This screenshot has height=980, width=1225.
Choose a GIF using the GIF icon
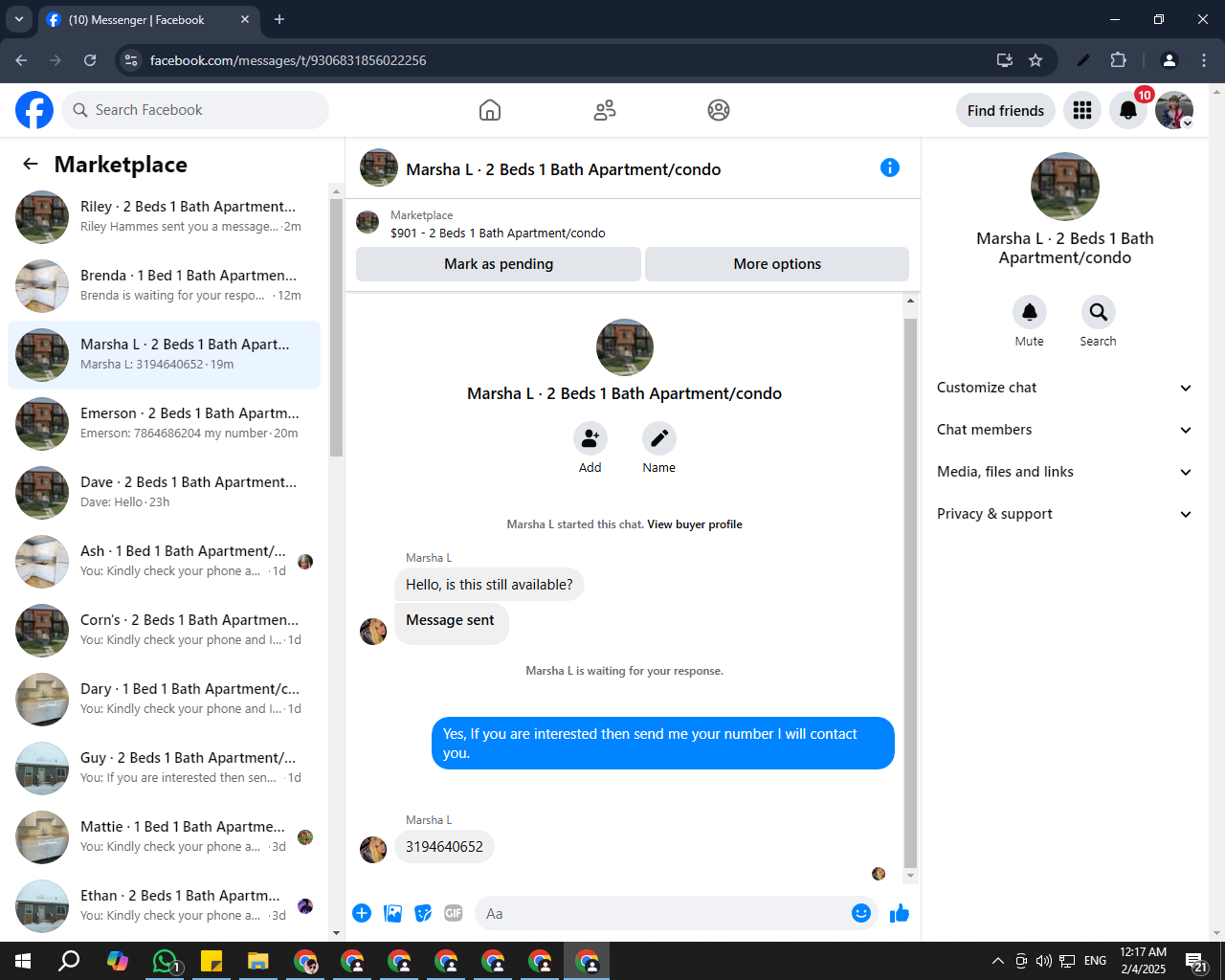(x=454, y=913)
